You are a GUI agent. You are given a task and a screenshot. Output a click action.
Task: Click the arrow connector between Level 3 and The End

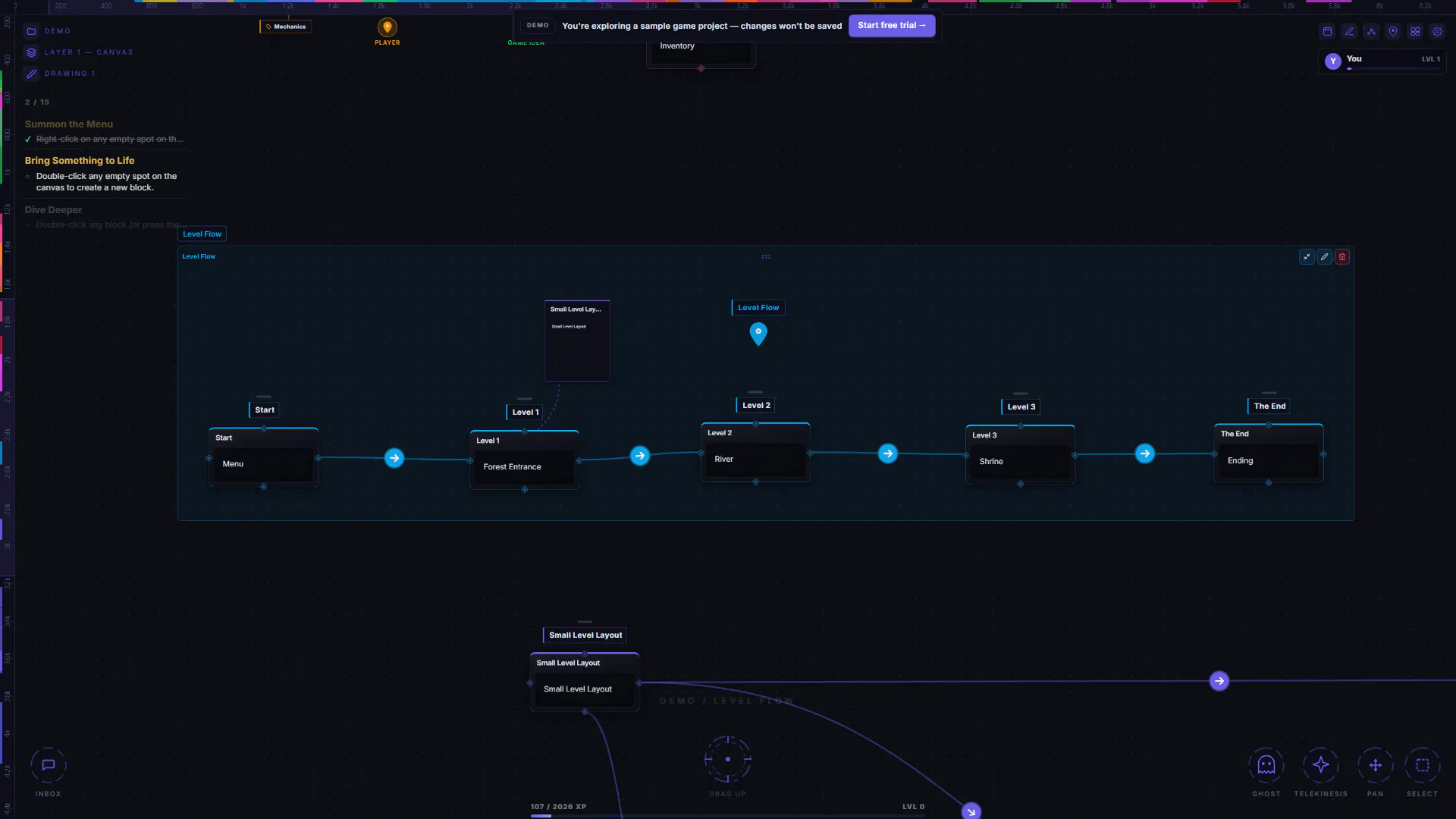click(1145, 453)
